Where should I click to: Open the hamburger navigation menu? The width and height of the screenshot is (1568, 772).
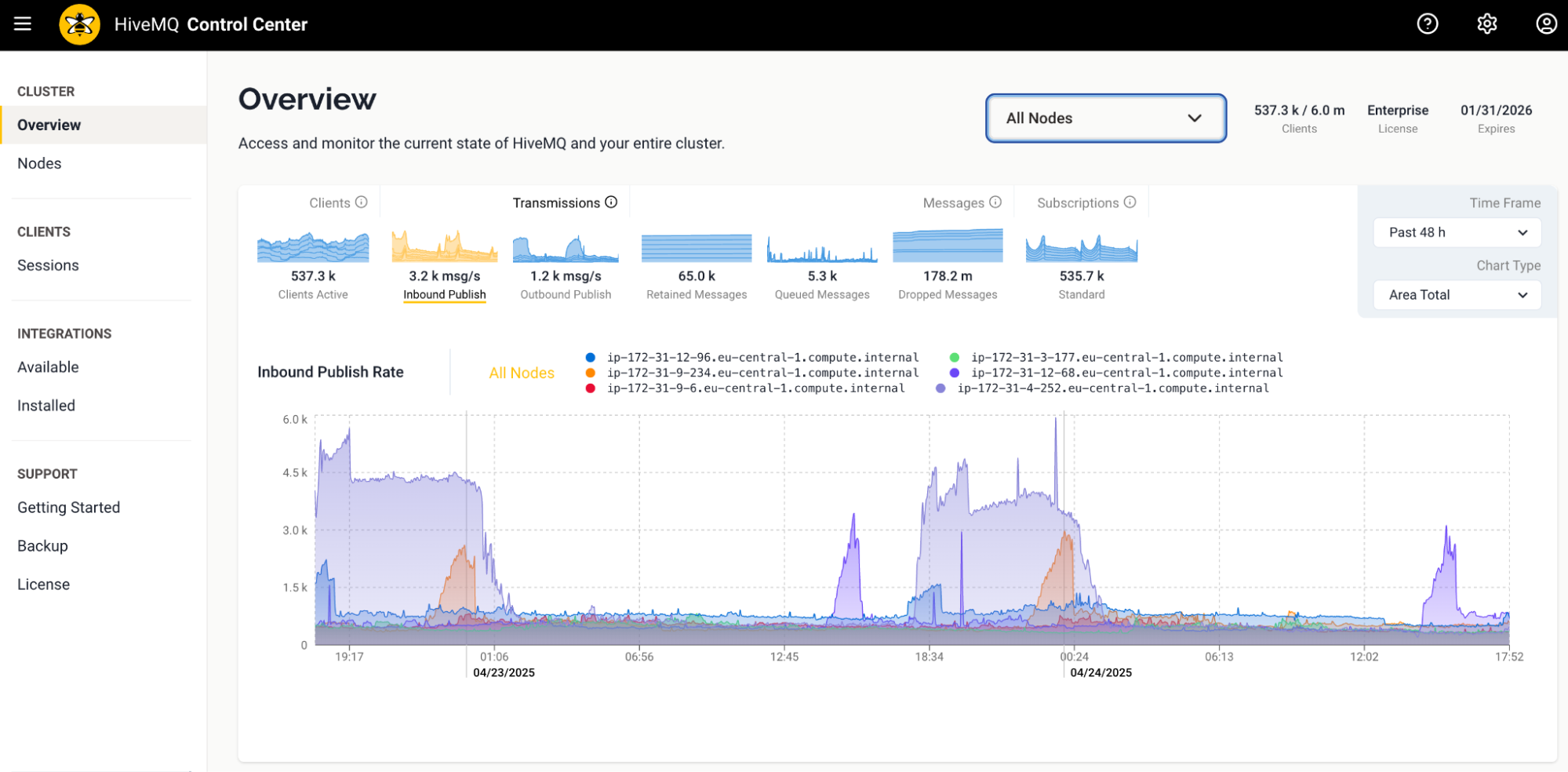[22, 24]
